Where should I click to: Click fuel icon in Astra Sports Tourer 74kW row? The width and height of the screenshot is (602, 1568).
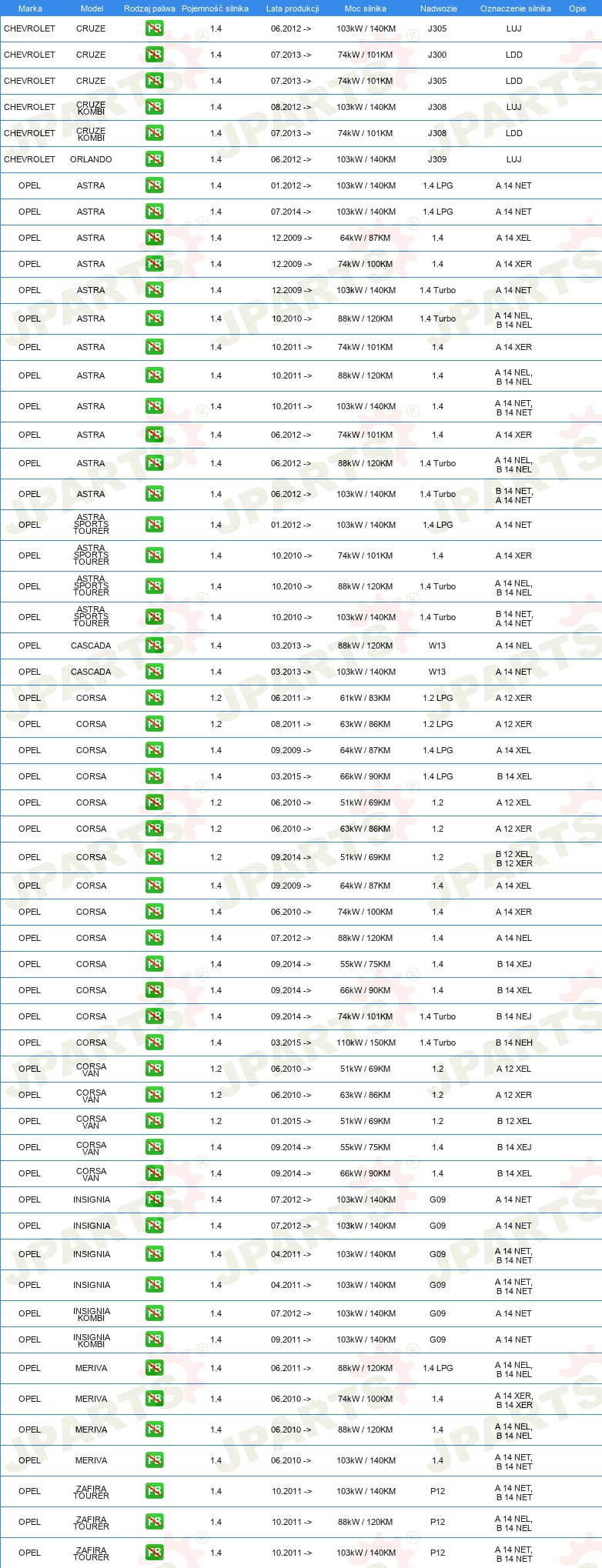click(x=154, y=555)
